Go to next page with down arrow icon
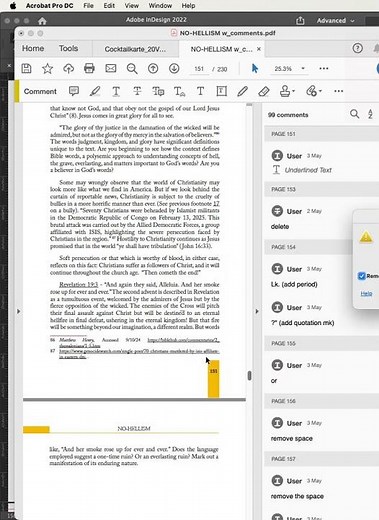Screen dimensions: 379x520 (x=174, y=69)
